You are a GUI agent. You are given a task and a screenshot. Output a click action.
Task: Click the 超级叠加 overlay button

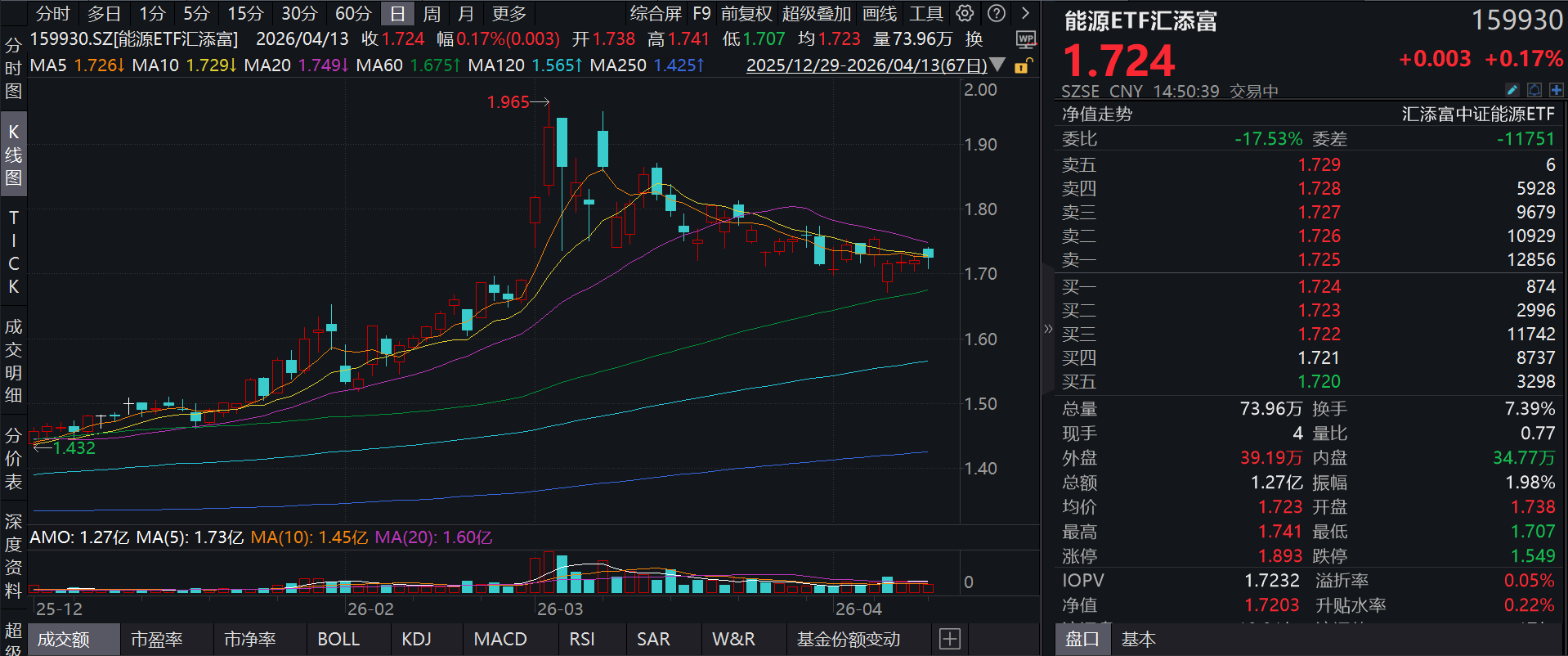click(816, 14)
